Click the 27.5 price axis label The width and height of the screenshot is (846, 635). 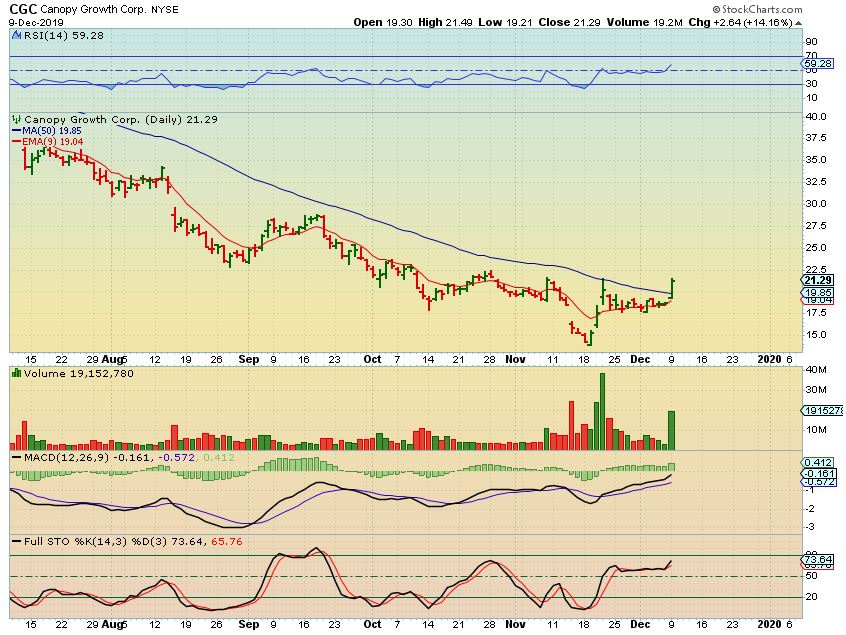[816, 226]
